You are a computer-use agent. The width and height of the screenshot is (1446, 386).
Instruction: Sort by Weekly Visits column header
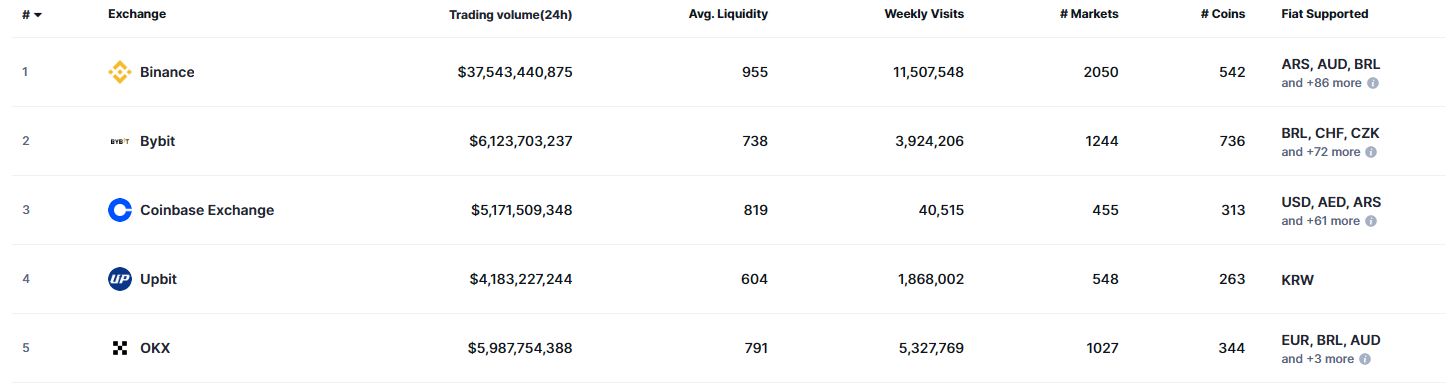tap(924, 14)
